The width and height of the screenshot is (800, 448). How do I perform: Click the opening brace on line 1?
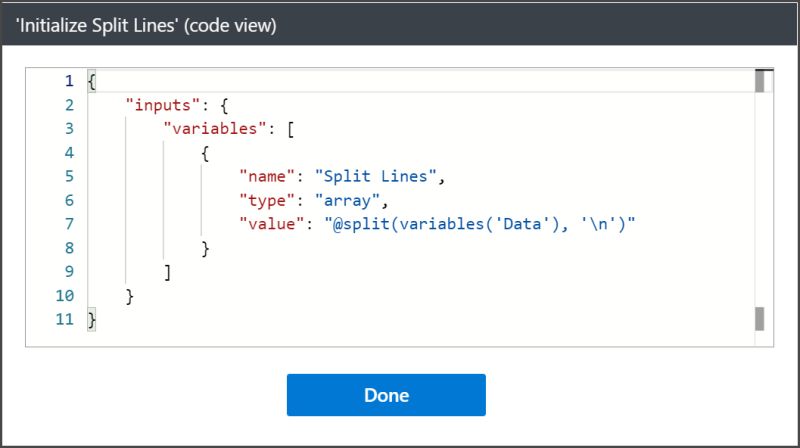click(x=91, y=82)
